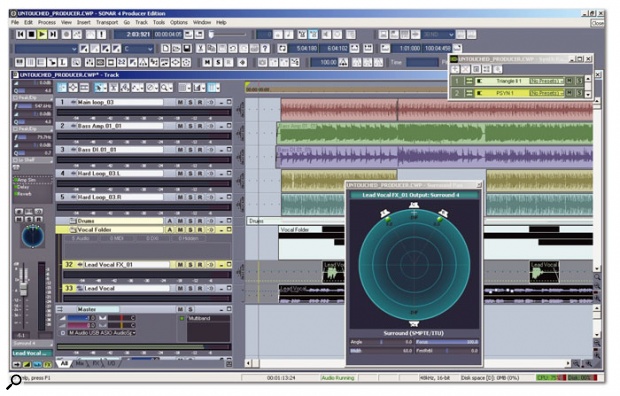The height and width of the screenshot is (396, 620).
Task: Toggle archive 'A' on Drums folder
Action: tap(170, 221)
